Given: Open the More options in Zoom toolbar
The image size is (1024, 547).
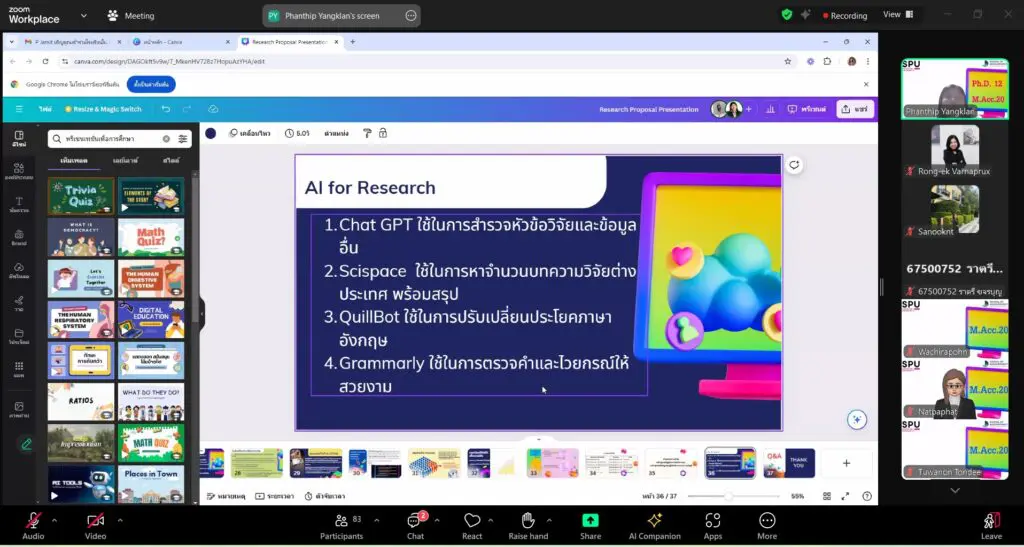Looking at the screenshot, I should point(767,526).
